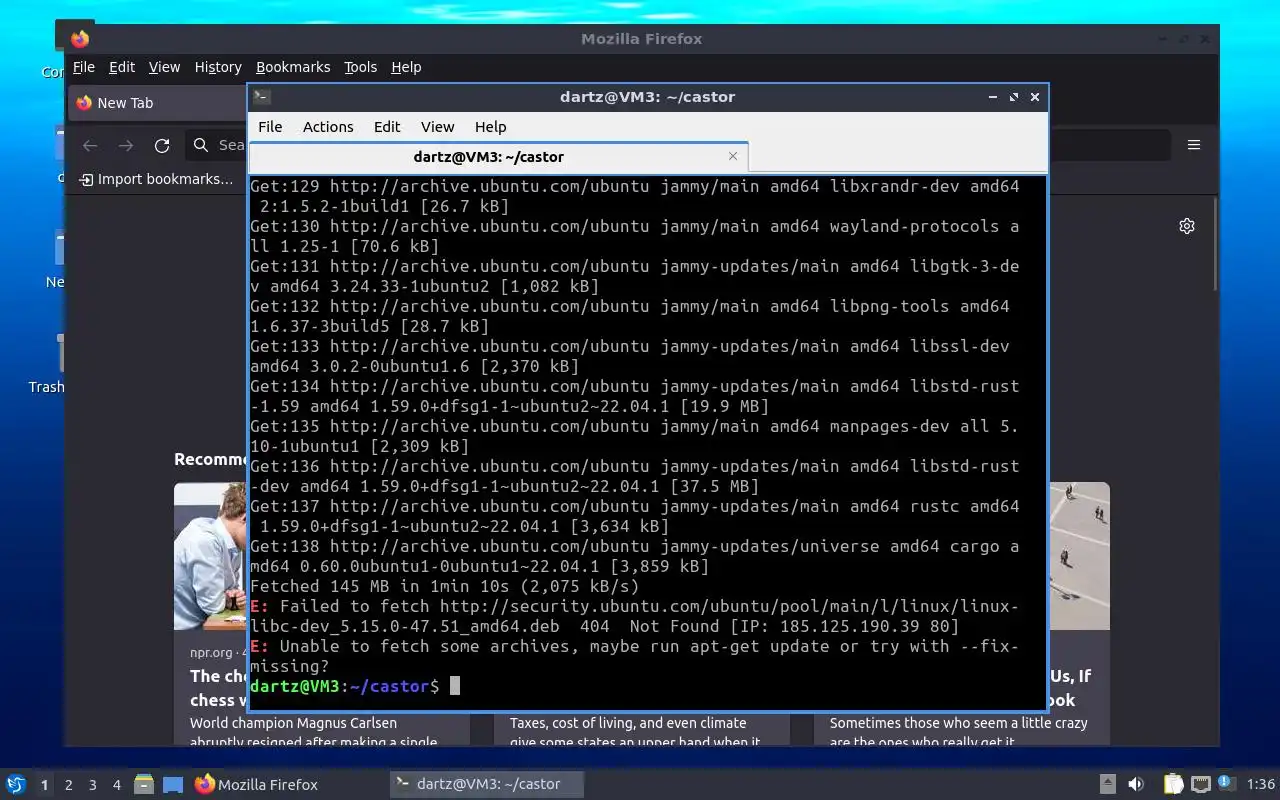
Task: Open Firefox History menu
Action: pyautogui.click(x=218, y=67)
